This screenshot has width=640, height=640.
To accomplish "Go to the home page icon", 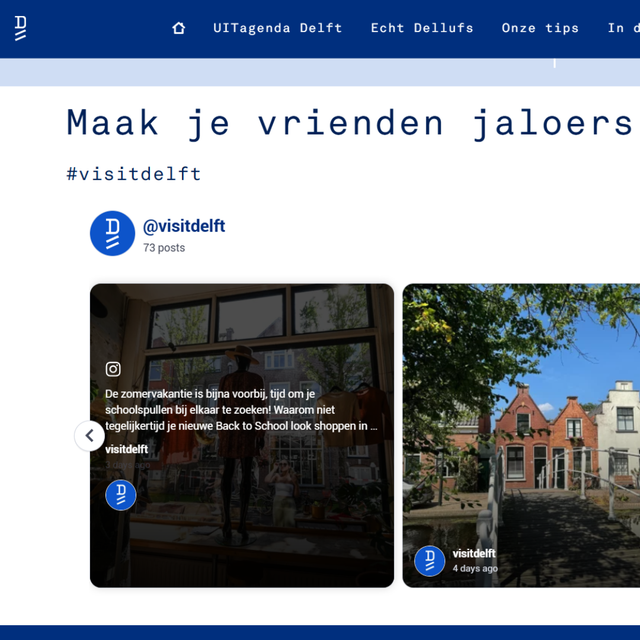I will tap(179, 28).
